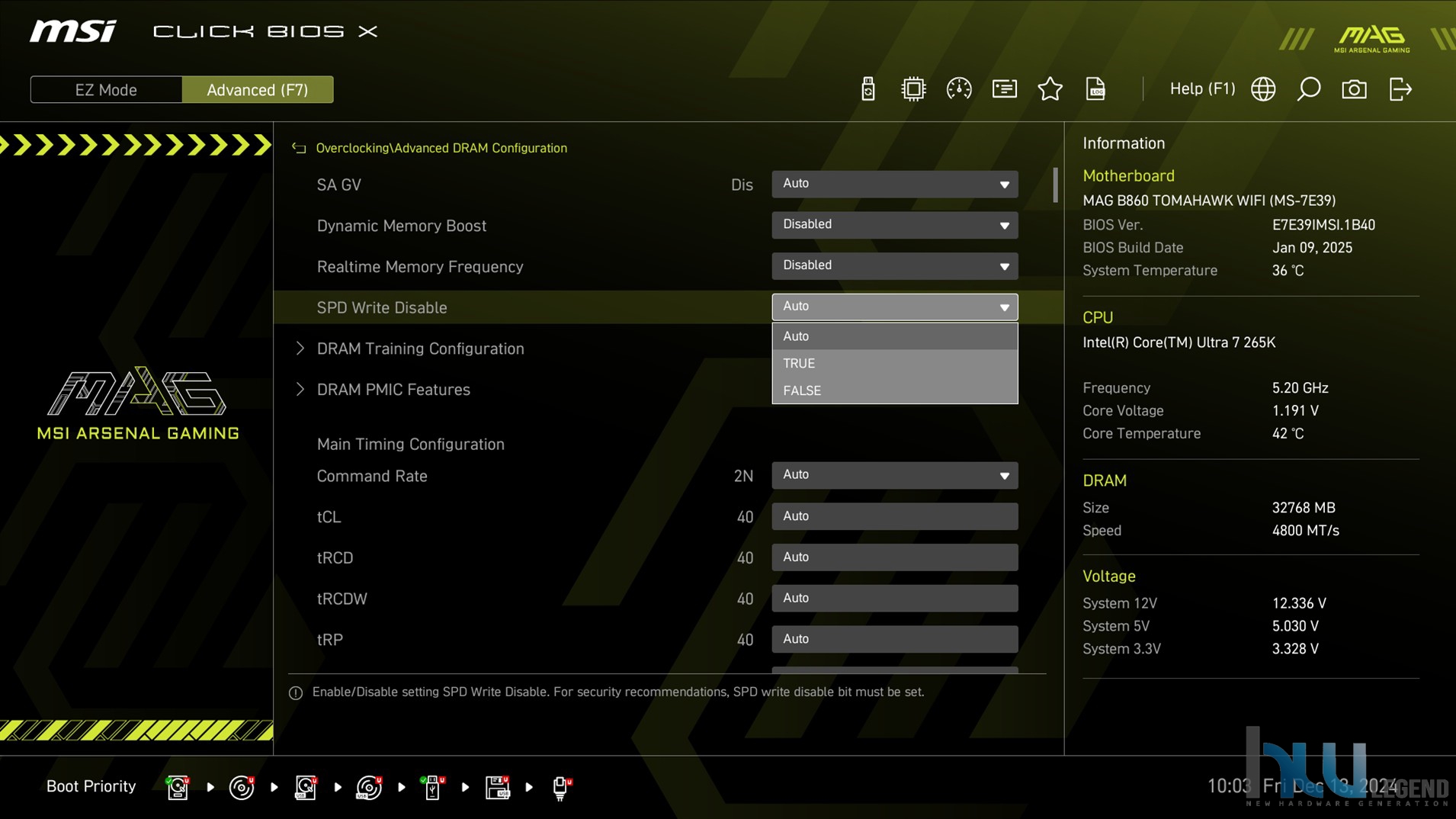Click the CPU heading in Information
1456x819 pixels.
point(1098,317)
